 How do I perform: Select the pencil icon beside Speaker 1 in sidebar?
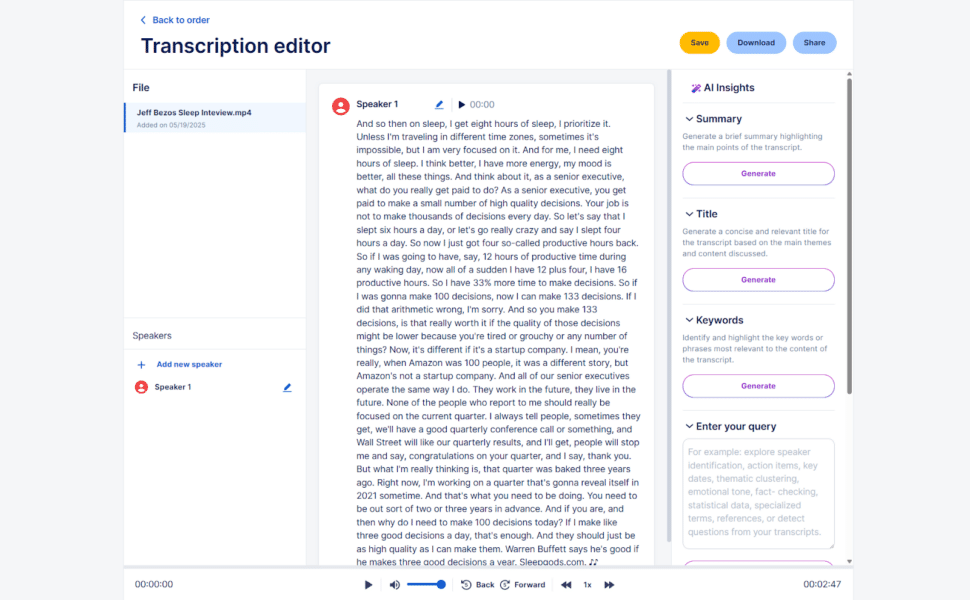coord(288,387)
